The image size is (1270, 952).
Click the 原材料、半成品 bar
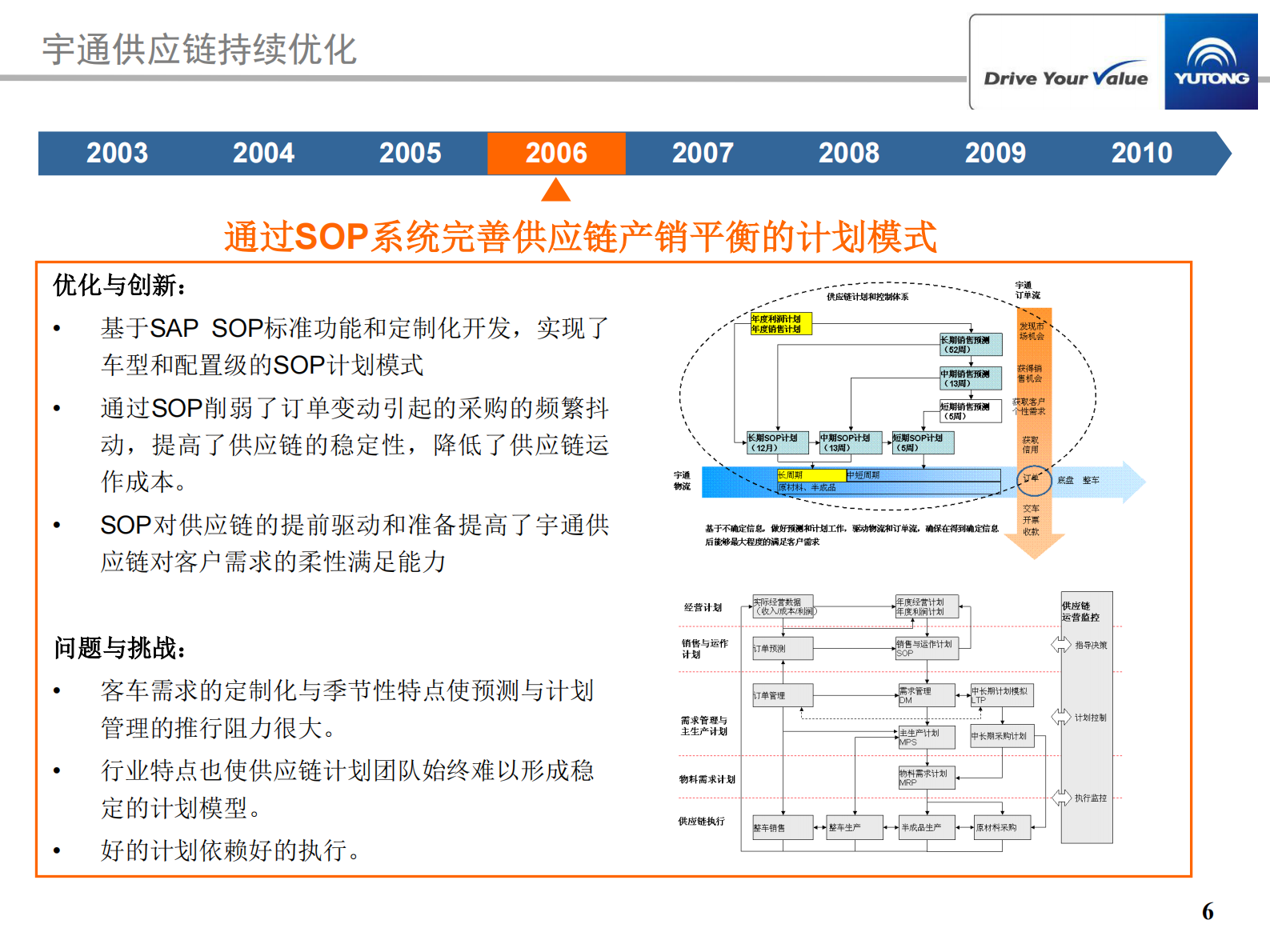click(x=888, y=487)
